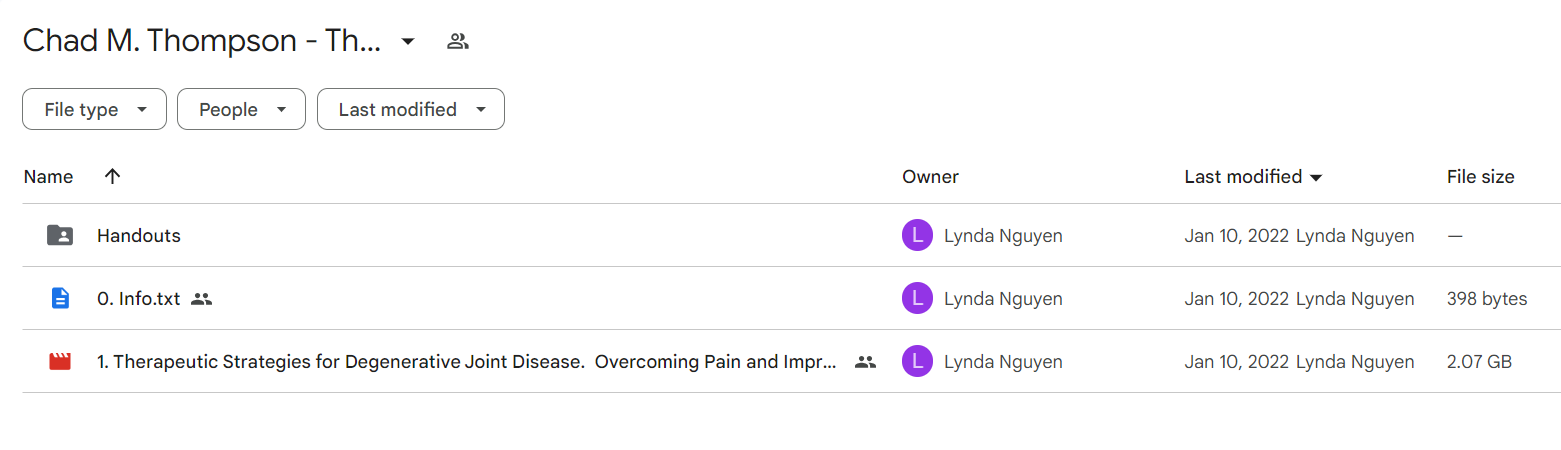Reverse sort order with the Name arrow
The width and height of the screenshot is (1561, 450).
112,176
